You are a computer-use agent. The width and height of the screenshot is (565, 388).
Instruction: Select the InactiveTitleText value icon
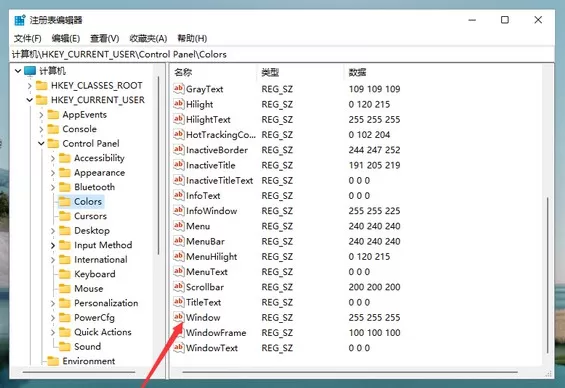coord(178,180)
